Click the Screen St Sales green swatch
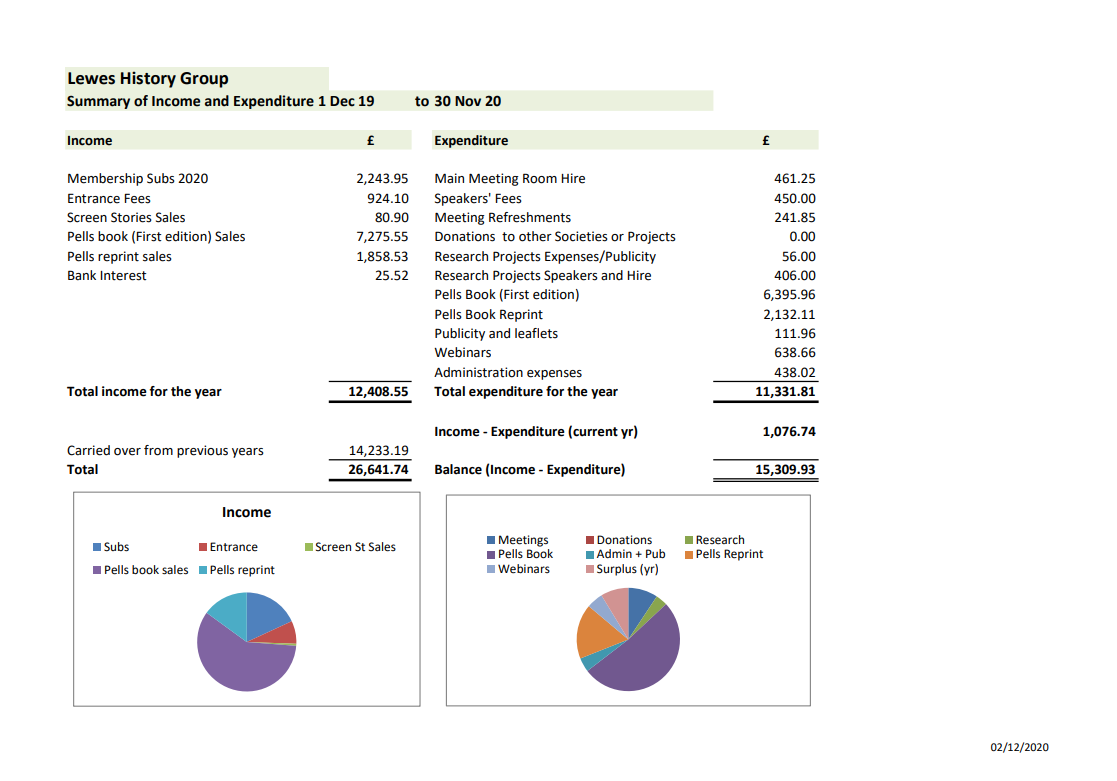The height and width of the screenshot is (781, 1117). (x=309, y=547)
